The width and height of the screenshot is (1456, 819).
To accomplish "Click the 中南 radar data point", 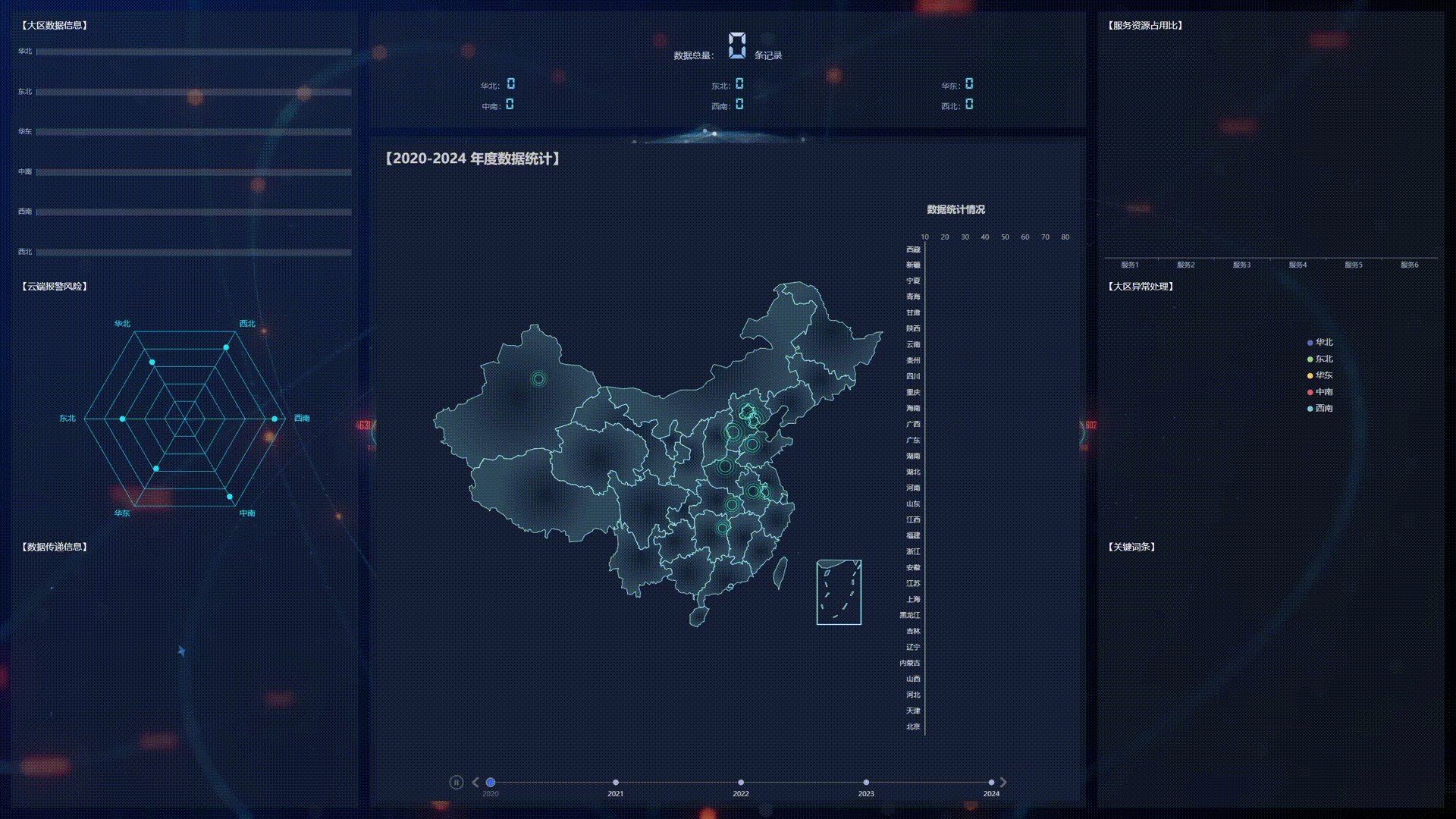I will coord(230,497).
